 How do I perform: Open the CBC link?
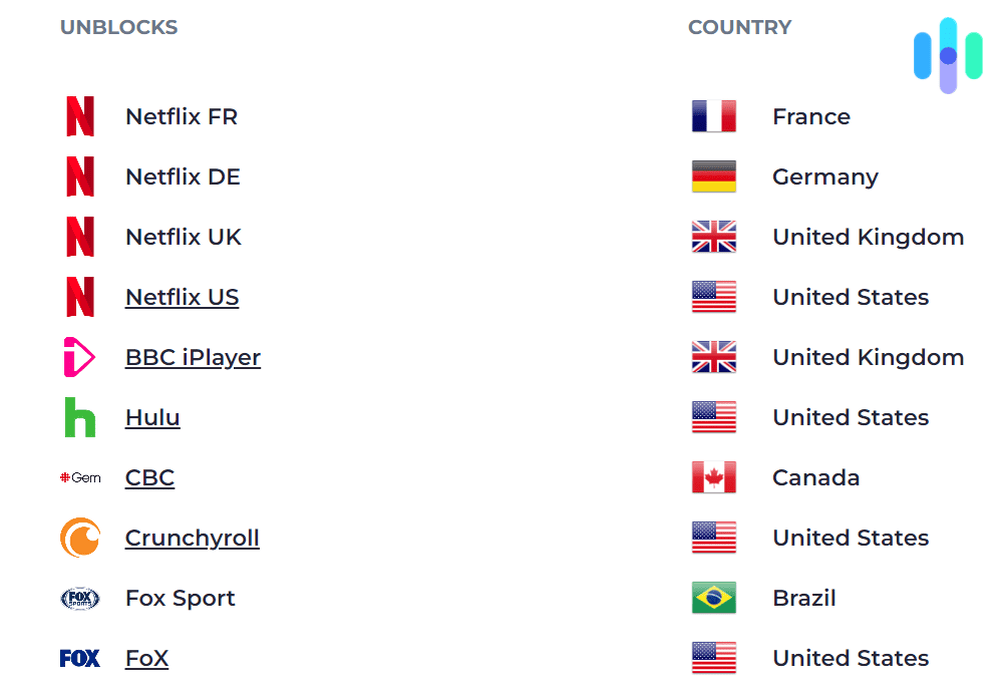pos(150,477)
